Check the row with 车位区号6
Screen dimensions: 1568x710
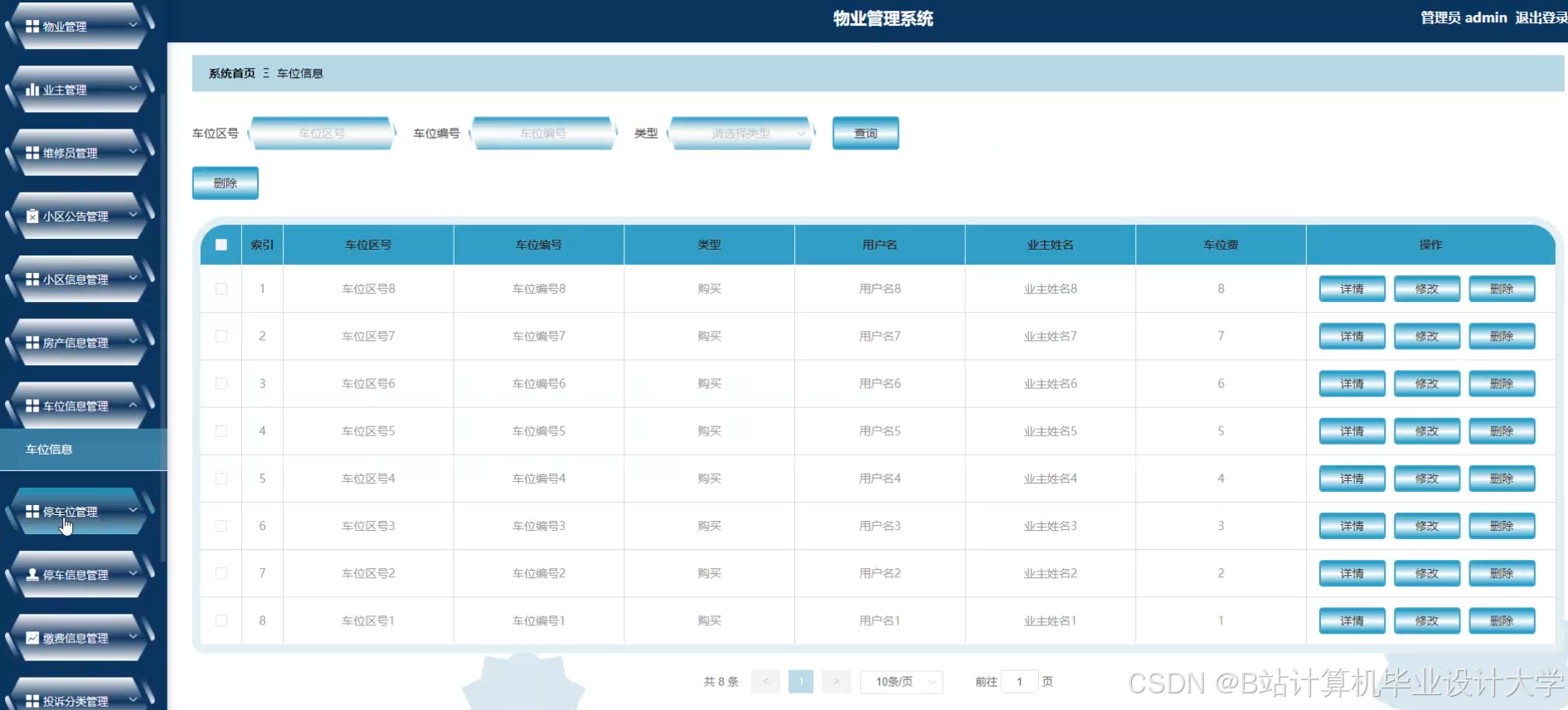click(x=221, y=383)
